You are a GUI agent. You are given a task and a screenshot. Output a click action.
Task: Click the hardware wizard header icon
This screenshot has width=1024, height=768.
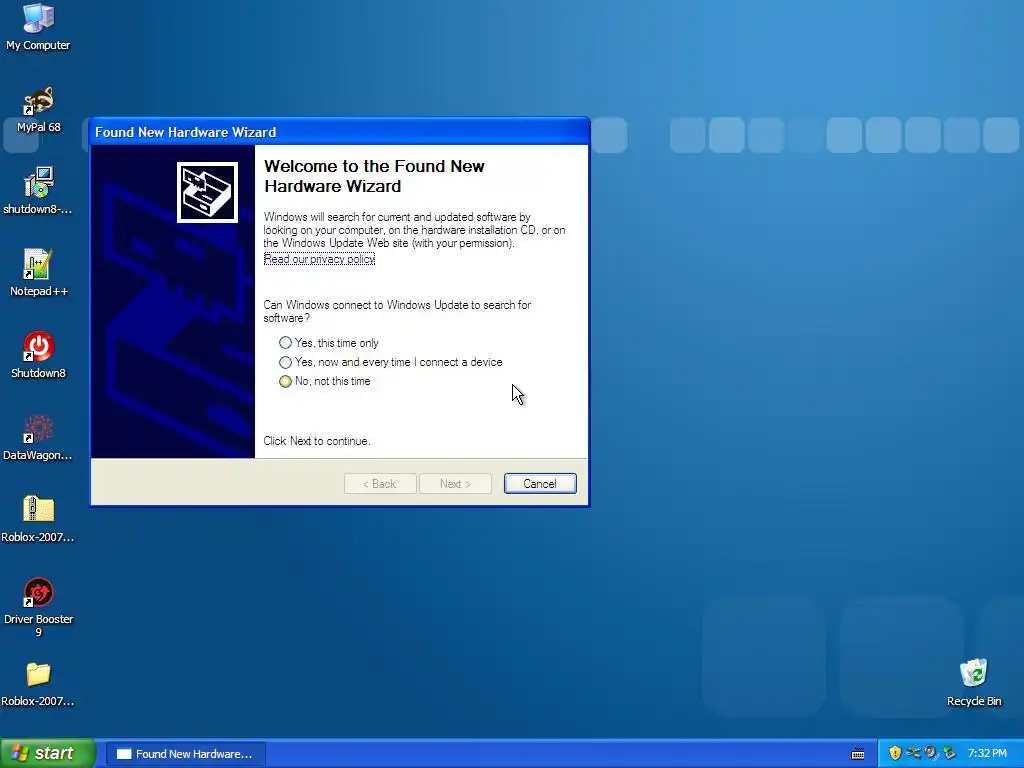pyautogui.click(x=207, y=192)
